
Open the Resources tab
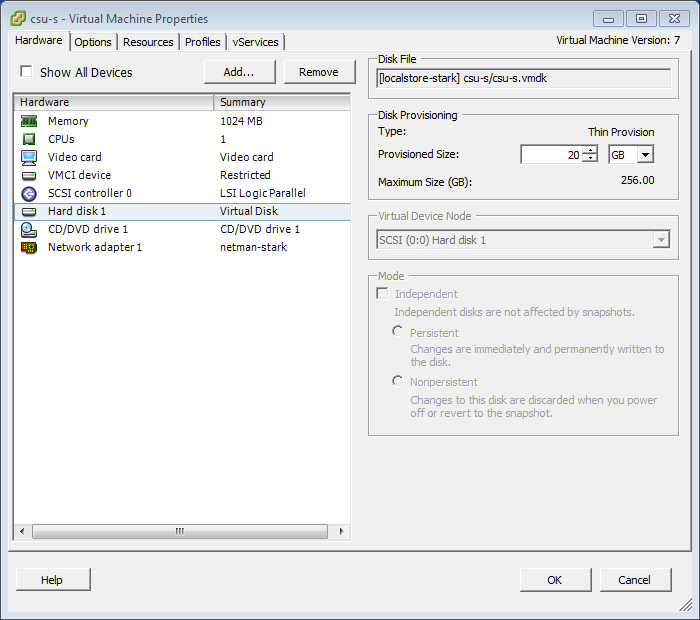click(x=148, y=42)
